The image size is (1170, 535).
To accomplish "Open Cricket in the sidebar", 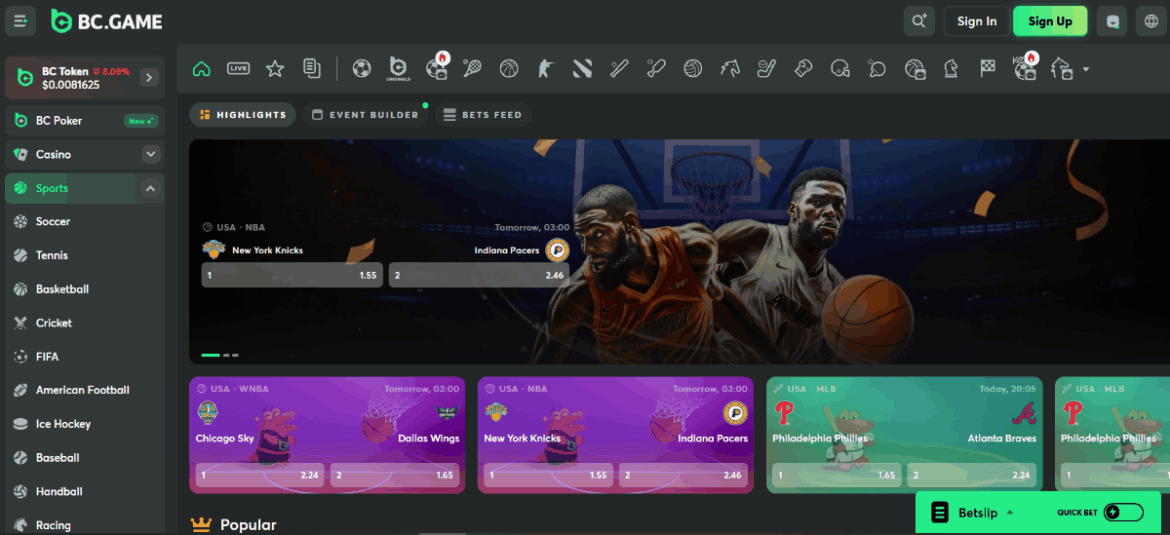I will [84, 323].
